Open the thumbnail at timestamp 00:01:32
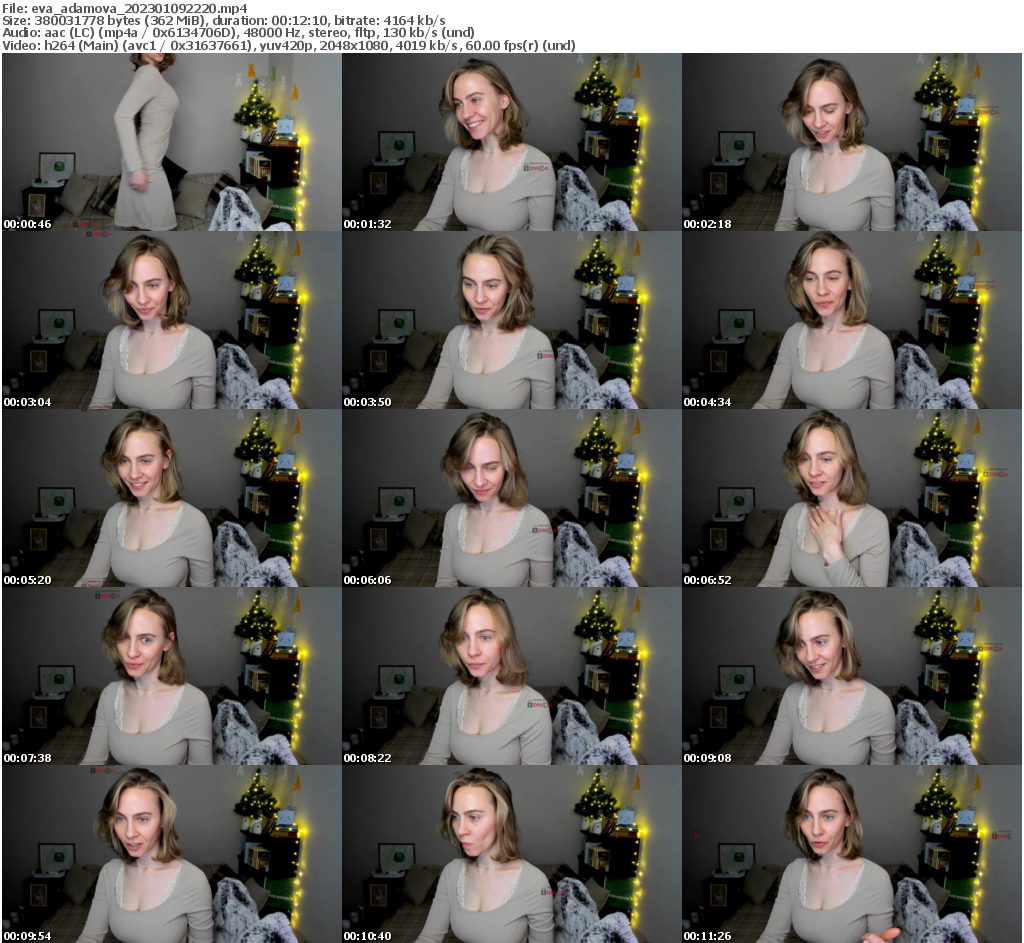 [x=511, y=142]
